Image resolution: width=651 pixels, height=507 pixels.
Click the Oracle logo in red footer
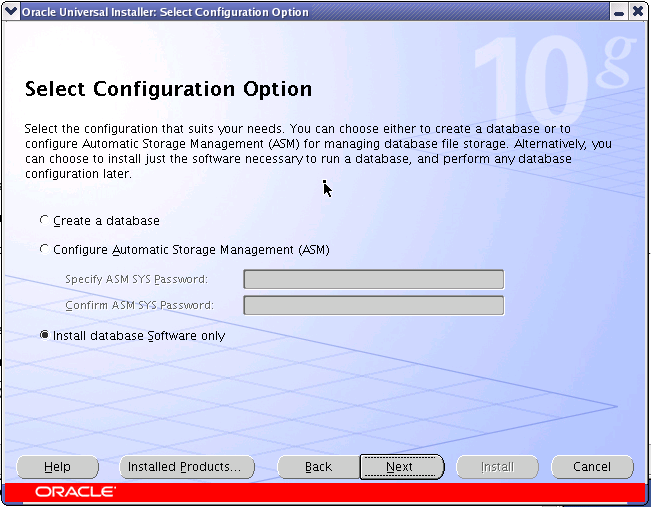pos(75,492)
